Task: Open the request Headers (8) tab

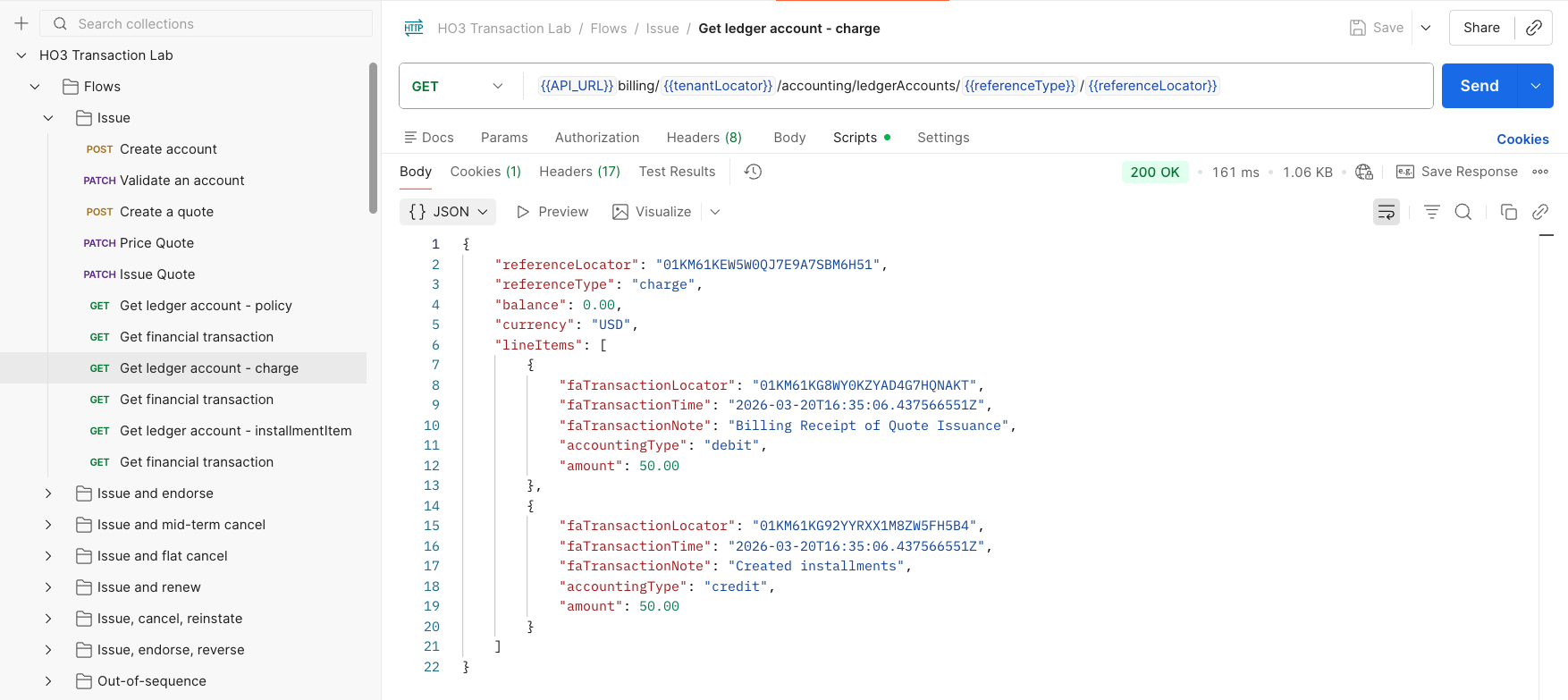Action: click(x=704, y=138)
